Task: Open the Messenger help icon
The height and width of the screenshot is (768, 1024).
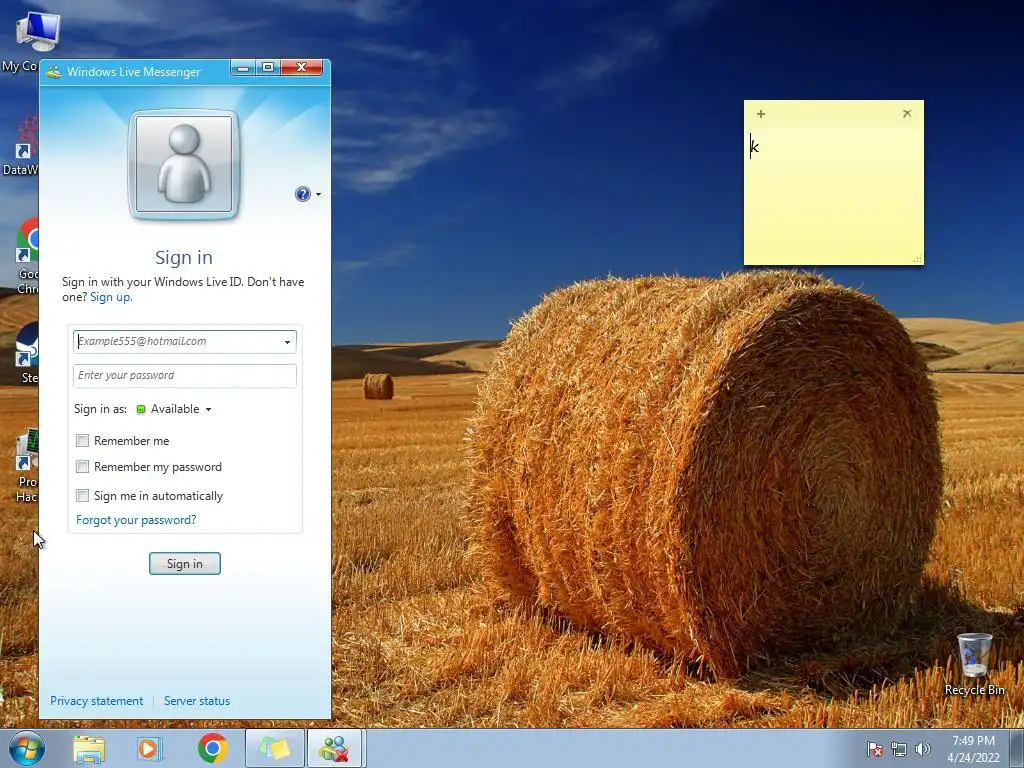Action: point(302,194)
